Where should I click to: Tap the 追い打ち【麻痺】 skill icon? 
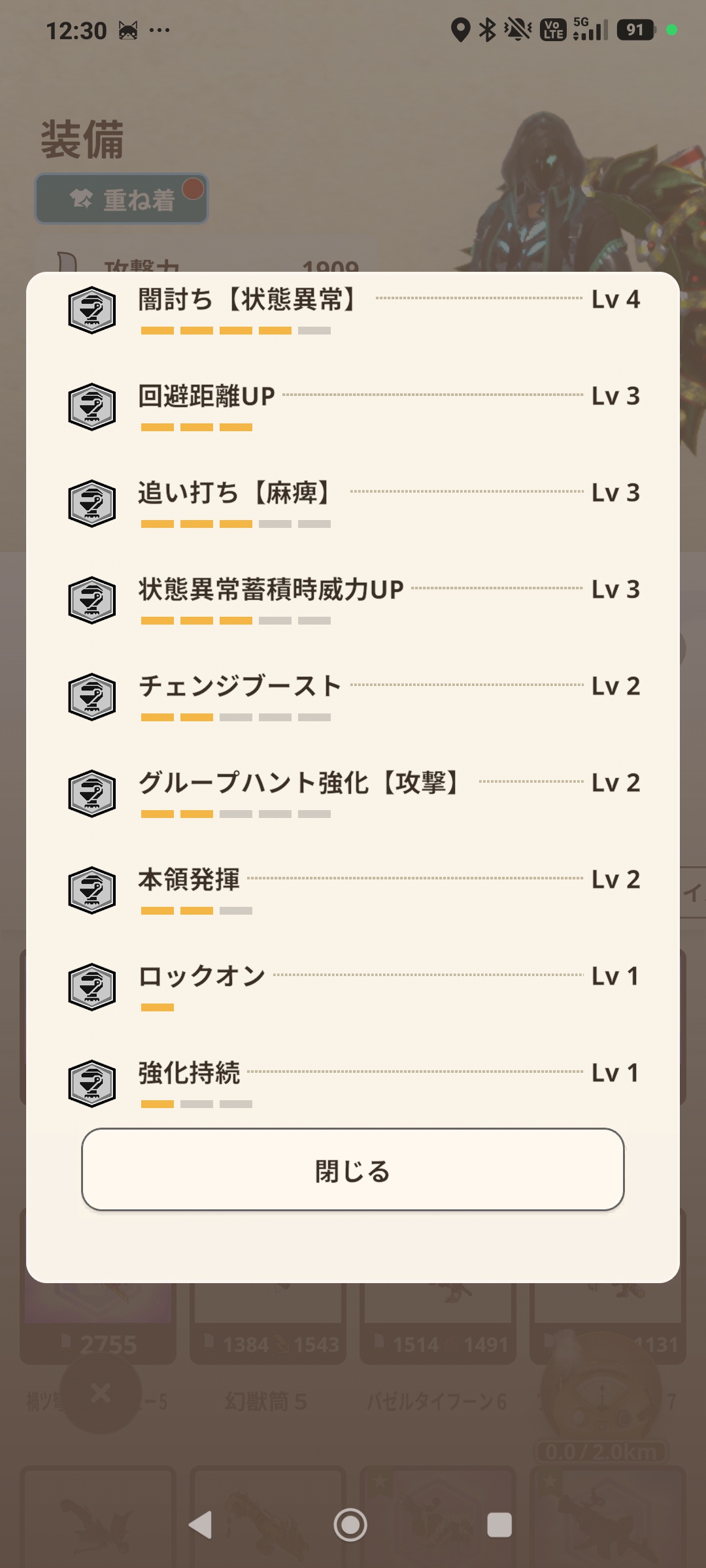92,504
